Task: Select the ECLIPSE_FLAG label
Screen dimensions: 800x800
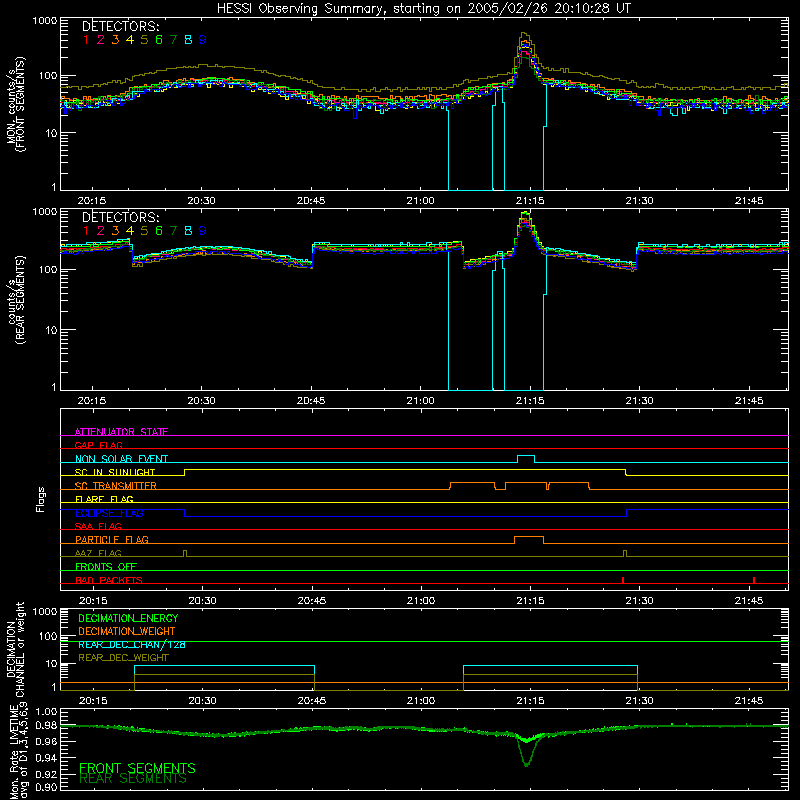Action: coord(109,513)
